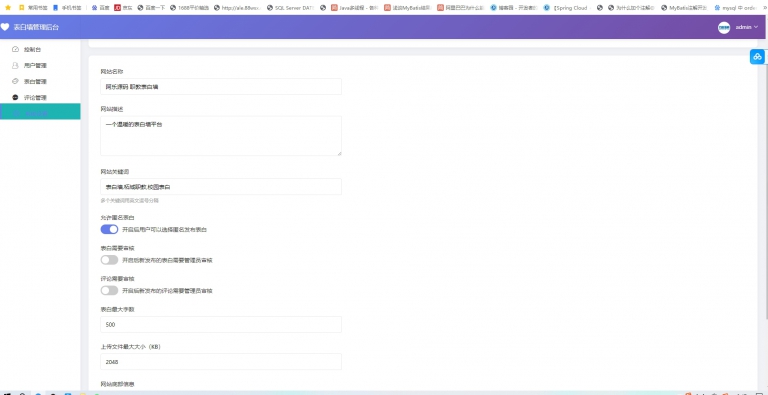Click the 控制台 dashboard gauge icon
768x395 pixels.
[15, 49]
